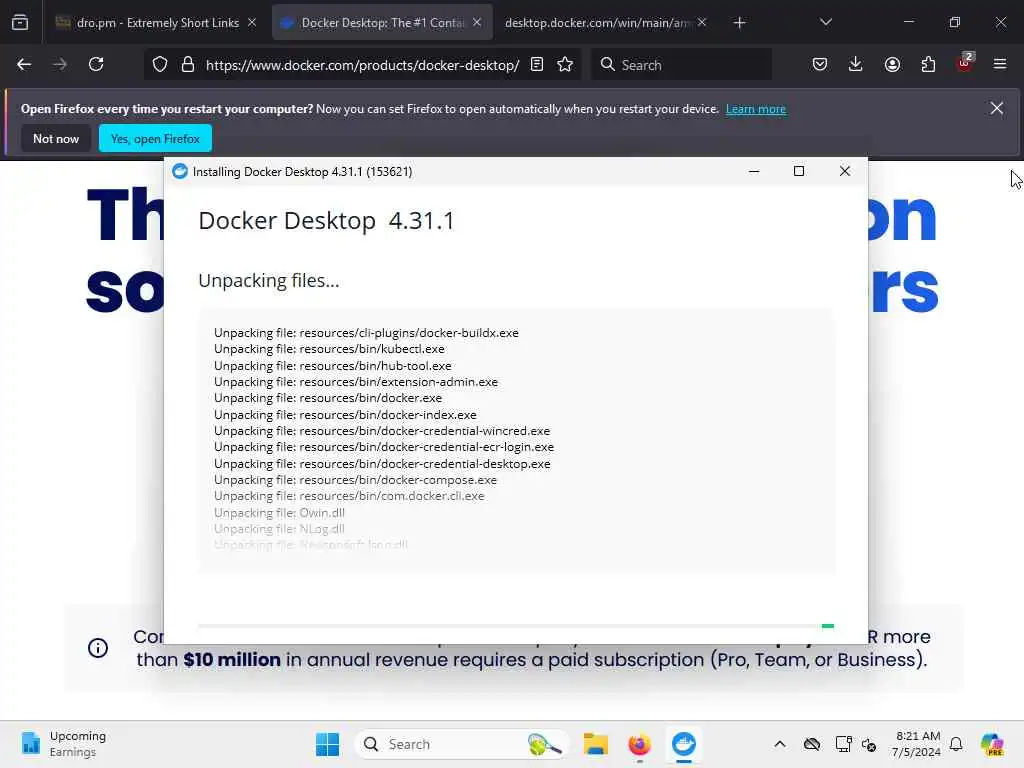Screen dimensions: 1024x768
Task: Toggle reader view icon in address bar
Action: click(x=537, y=65)
